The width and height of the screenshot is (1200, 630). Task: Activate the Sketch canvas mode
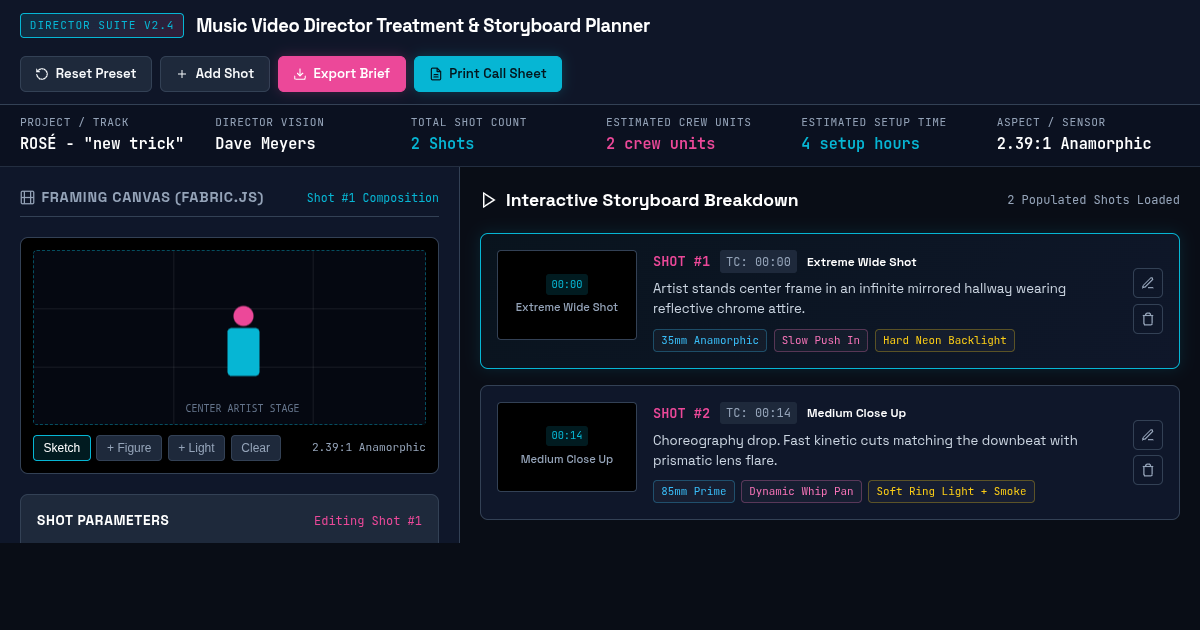pyautogui.click(x=62, y=448)
